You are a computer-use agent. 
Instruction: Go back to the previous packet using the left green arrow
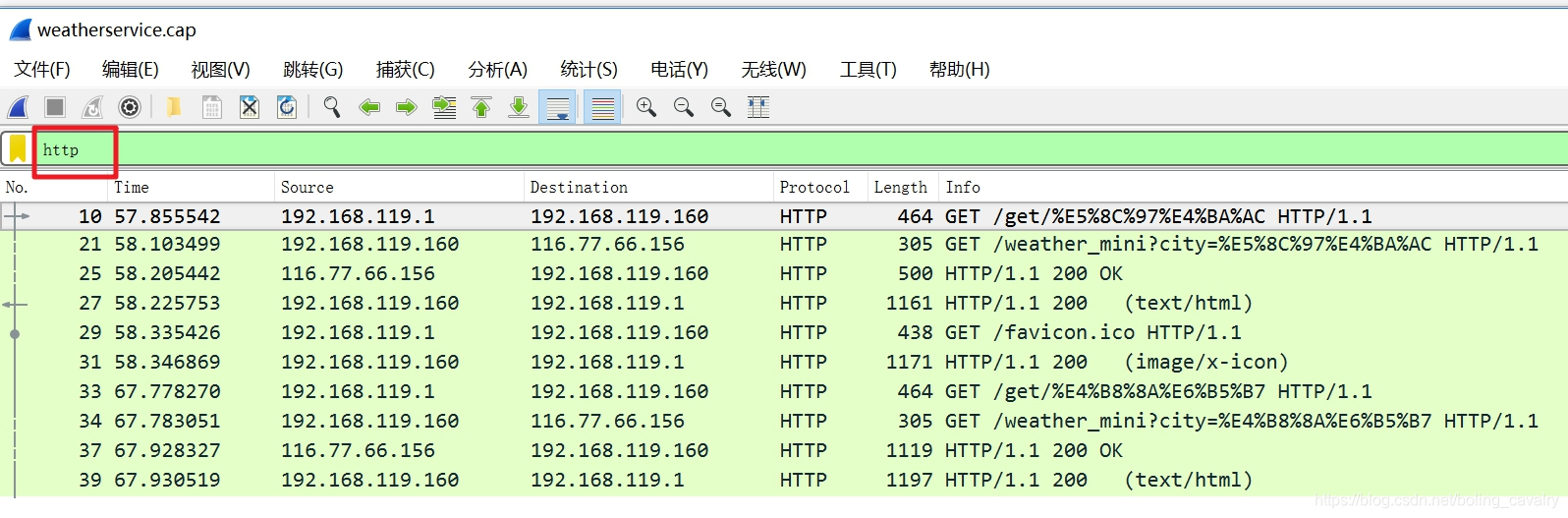[369, 107]
